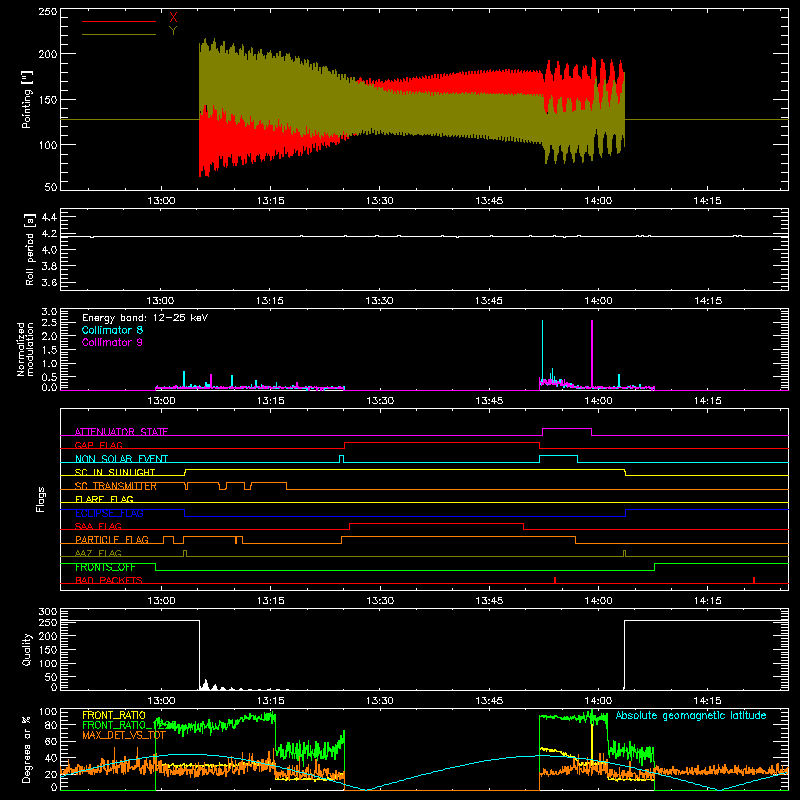Click the SC_IN_SUNLIGHT flag label
This screenshot has width=800, height=800.
point(115,472)
